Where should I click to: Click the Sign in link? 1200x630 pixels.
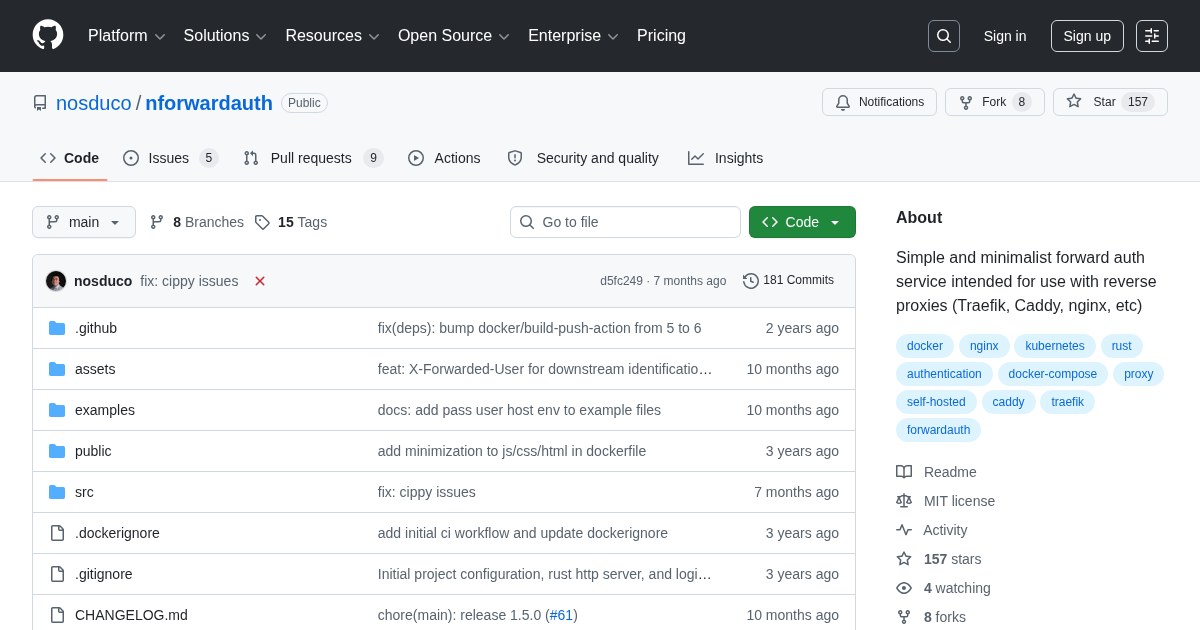click(x=1005, y=36)
